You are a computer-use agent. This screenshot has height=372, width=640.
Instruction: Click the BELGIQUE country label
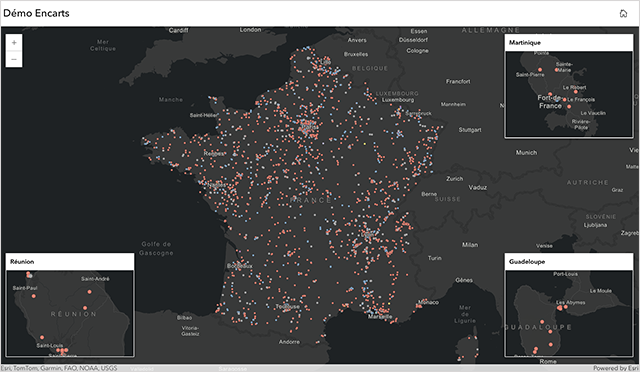click(370, 69)
